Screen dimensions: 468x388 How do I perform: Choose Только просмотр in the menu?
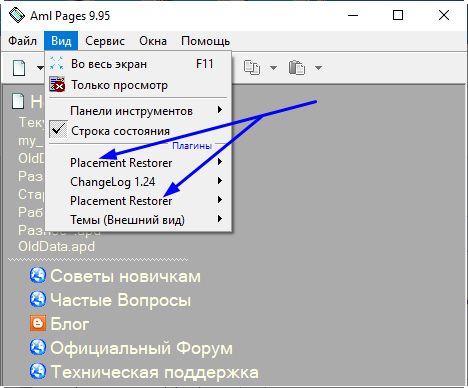point(138,85)
